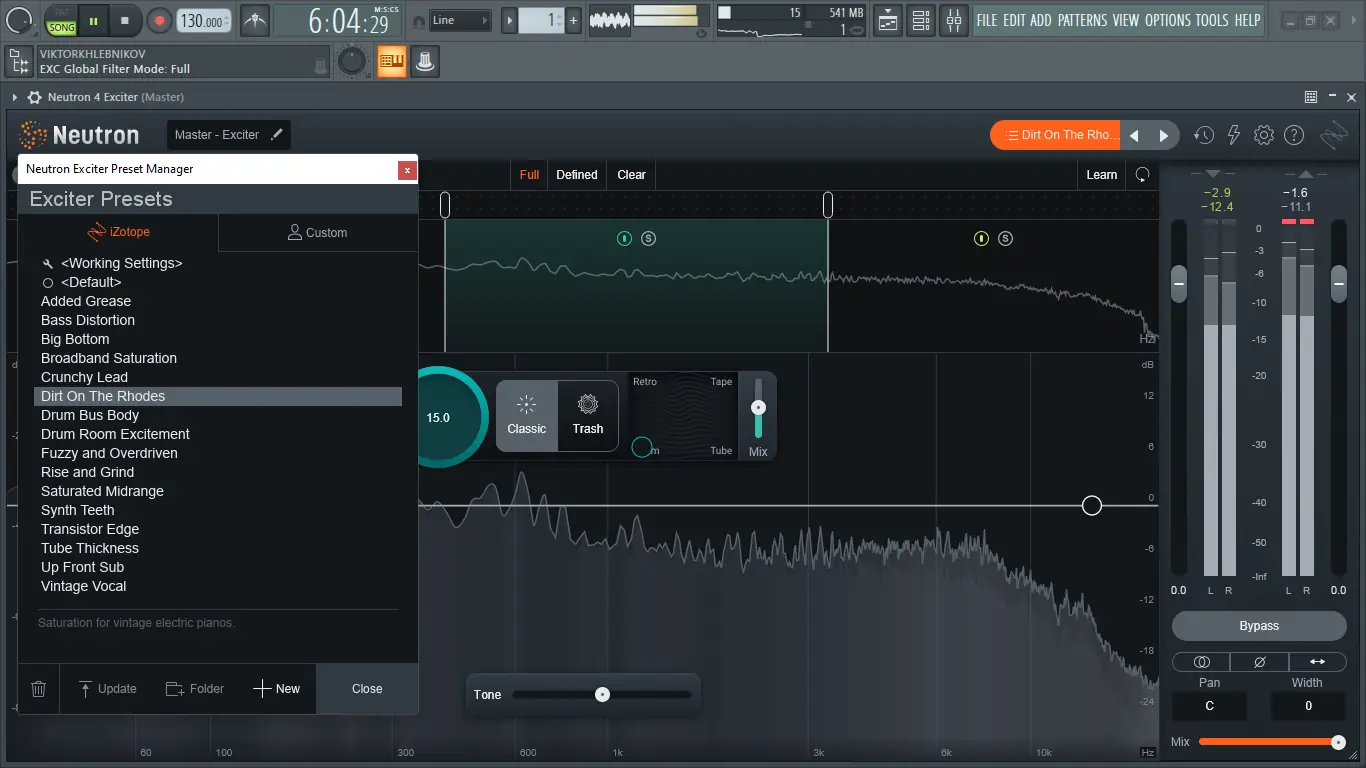
Task: Click the phase invert icon
Action: [1260, 662]
